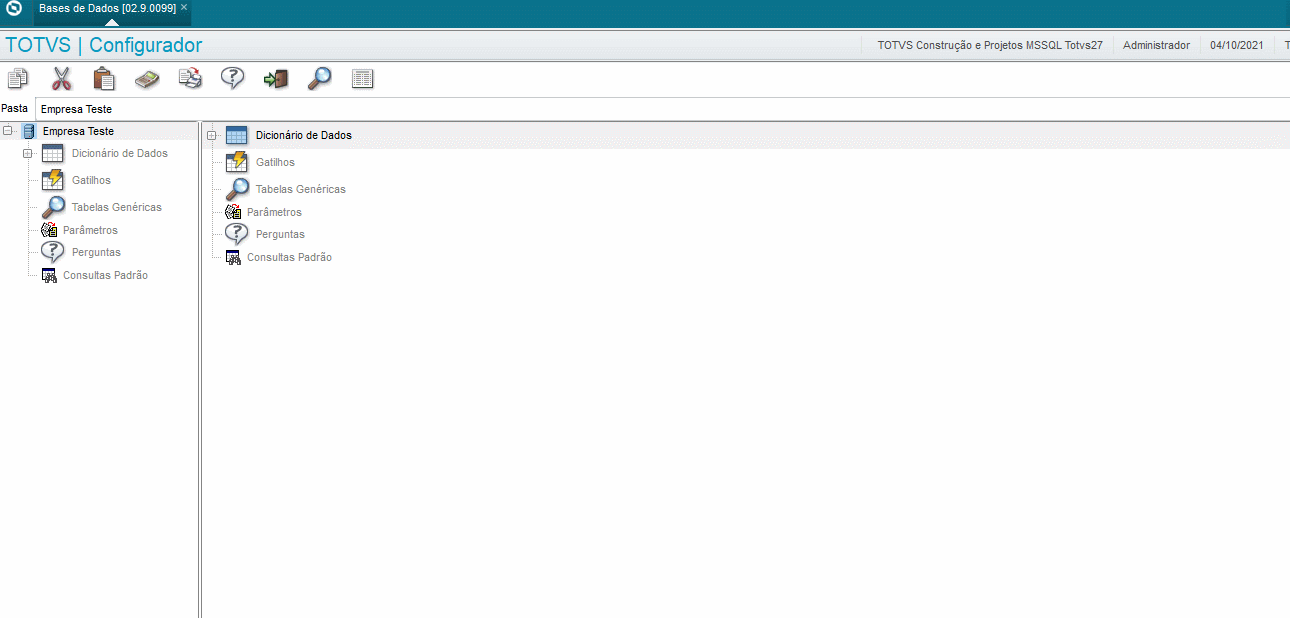Image resolution: width=1290 pixels, height=618 pixels.
Task: Select the Bases de Dados [02.9.0099] tab
Action: pos(107,7)
